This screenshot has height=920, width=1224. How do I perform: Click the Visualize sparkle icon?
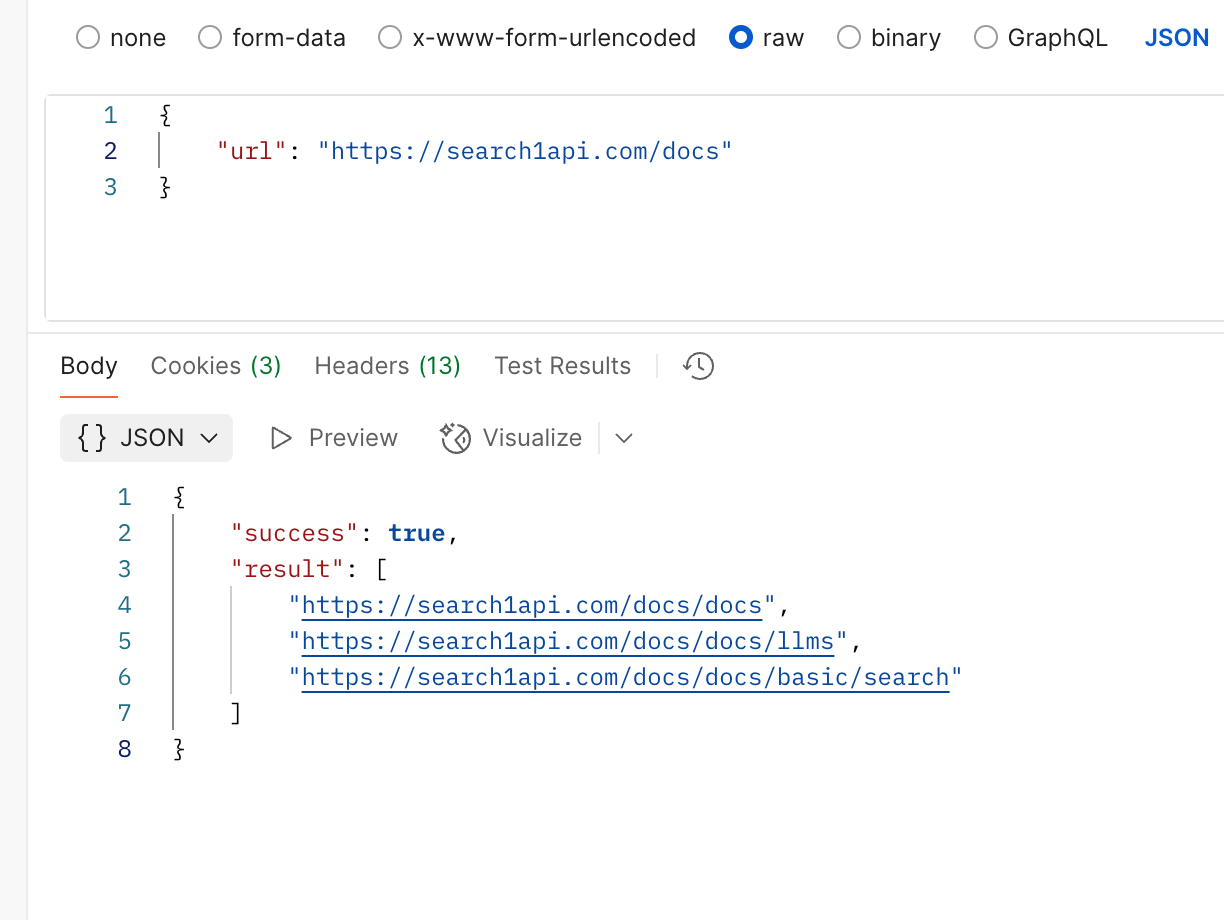(456, 438)
